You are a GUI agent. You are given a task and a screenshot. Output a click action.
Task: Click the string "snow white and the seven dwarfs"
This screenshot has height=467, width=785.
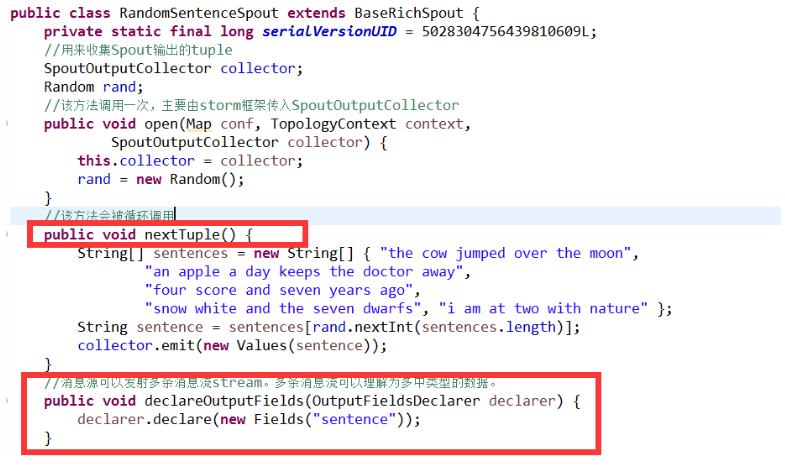(x=283, y=308)
